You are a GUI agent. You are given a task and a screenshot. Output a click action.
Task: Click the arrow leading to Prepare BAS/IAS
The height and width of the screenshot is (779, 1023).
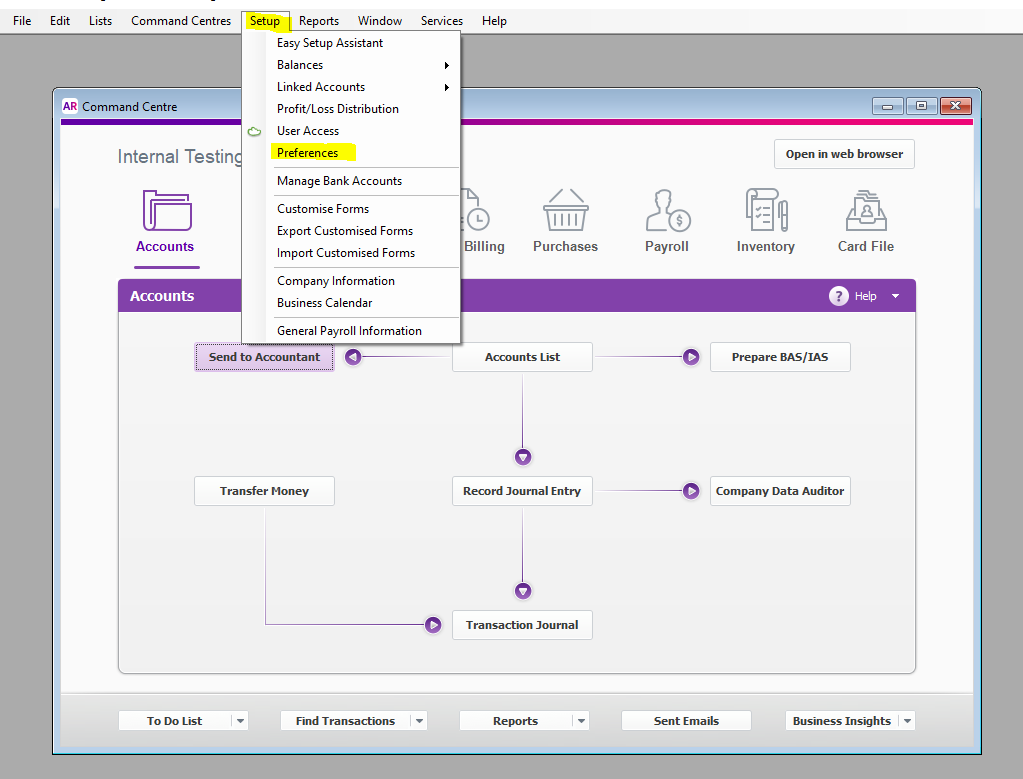tap(690, 357)
